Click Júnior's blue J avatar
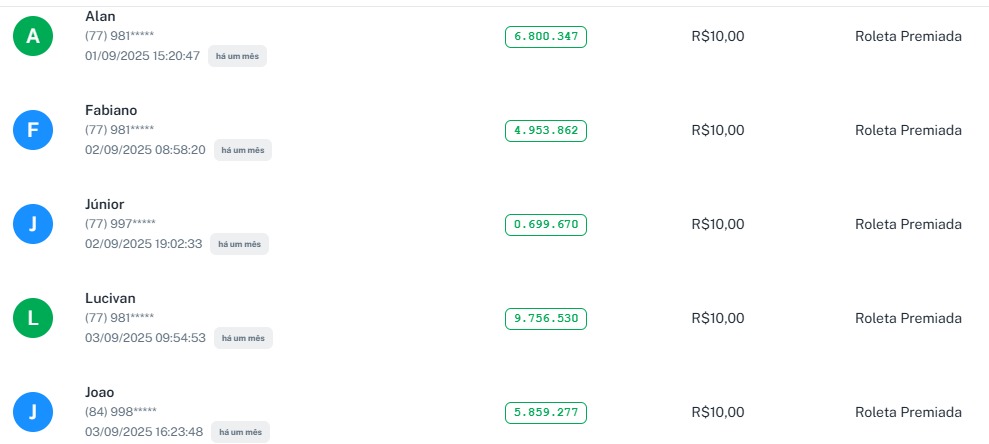The width and height of the screenshot is (989, 444). click(33, 224)
